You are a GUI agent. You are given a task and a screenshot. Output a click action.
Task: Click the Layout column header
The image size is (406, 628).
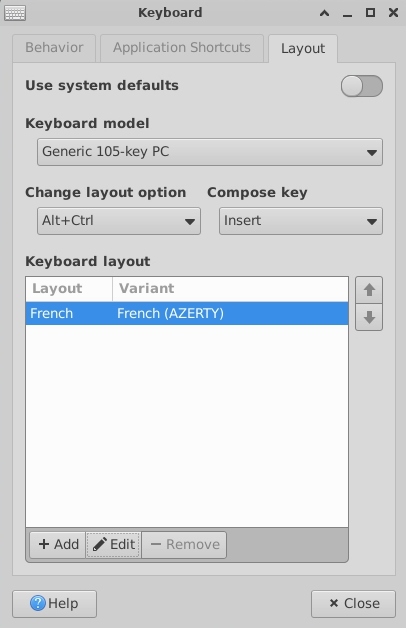(x=69, y=289)
